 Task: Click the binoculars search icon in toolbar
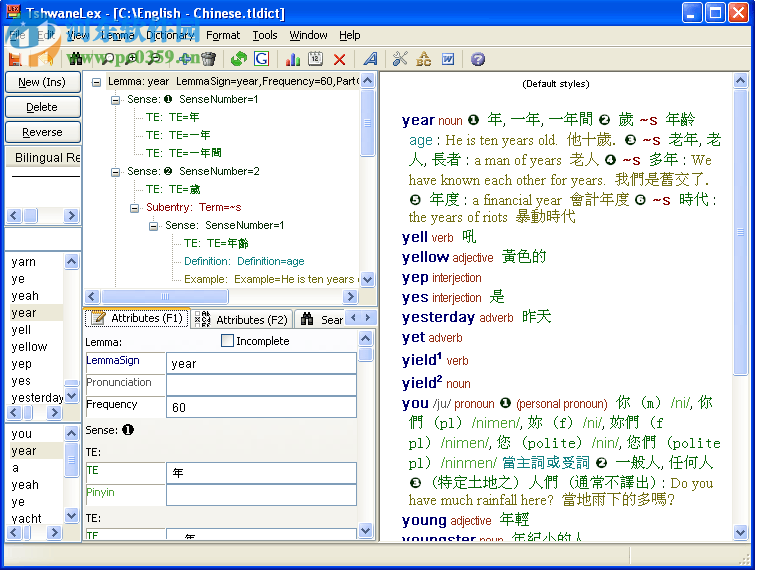pyautogui.click(x=75, y=59)
